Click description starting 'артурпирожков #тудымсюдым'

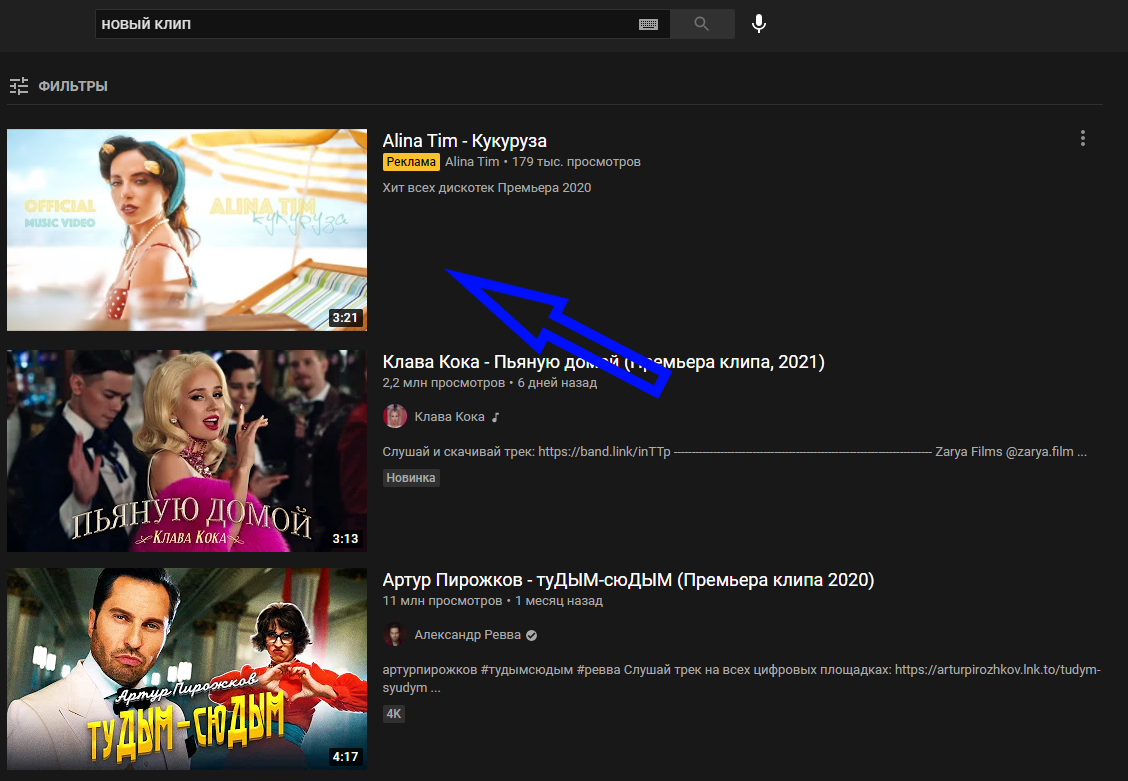[x=742, y=678]
